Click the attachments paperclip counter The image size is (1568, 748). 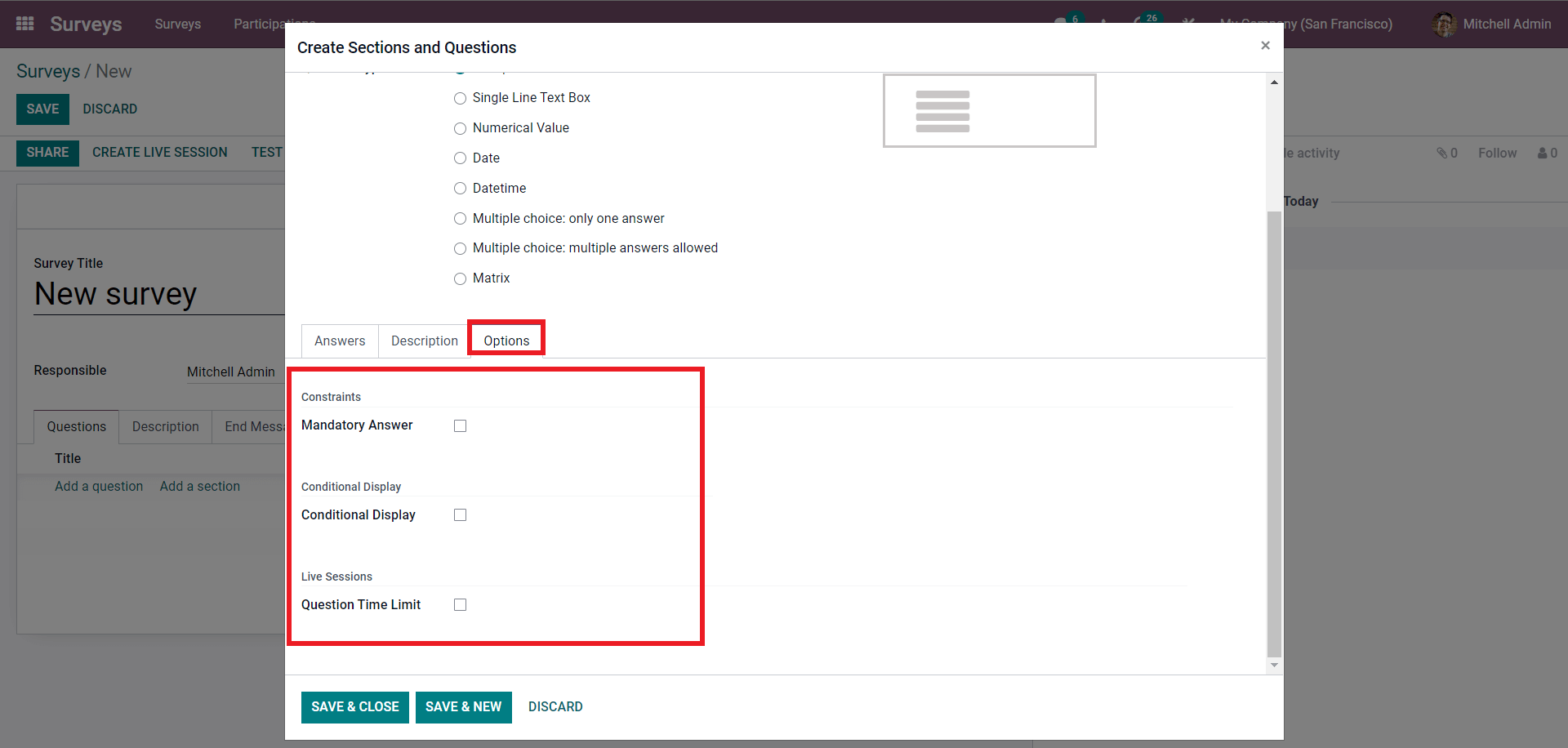(1447, 153)
